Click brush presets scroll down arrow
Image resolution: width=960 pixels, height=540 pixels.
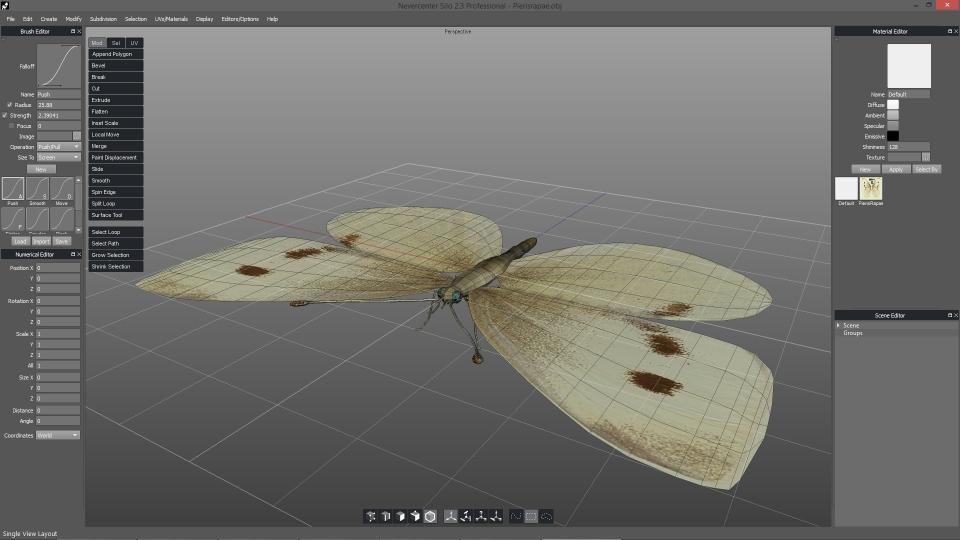coord(78,230)
